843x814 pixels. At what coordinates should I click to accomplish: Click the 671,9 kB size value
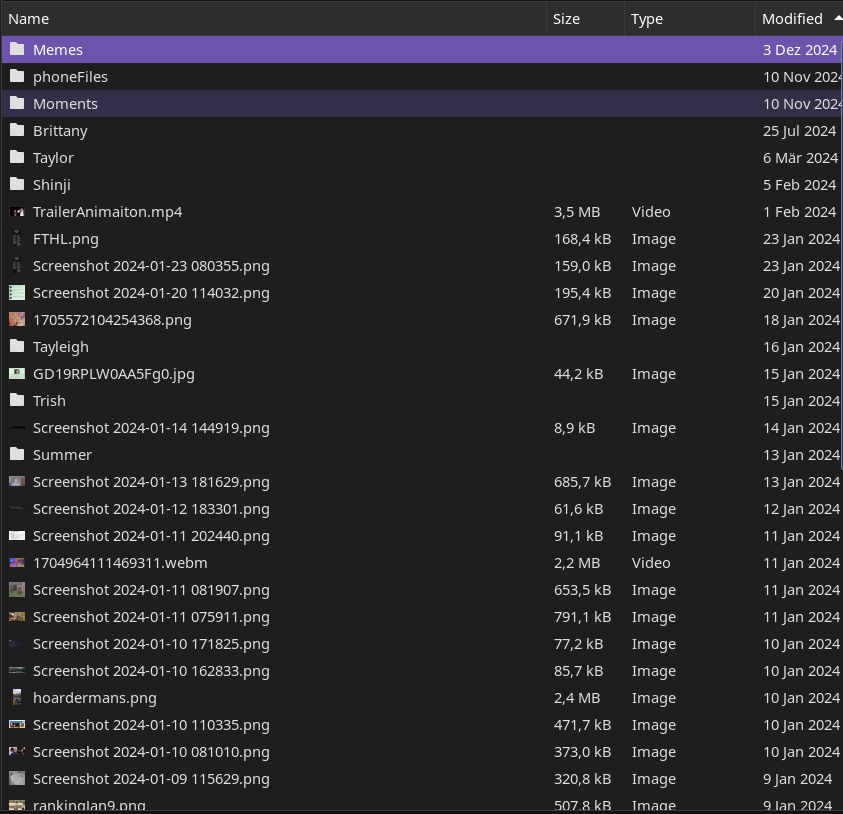[582, 320]
